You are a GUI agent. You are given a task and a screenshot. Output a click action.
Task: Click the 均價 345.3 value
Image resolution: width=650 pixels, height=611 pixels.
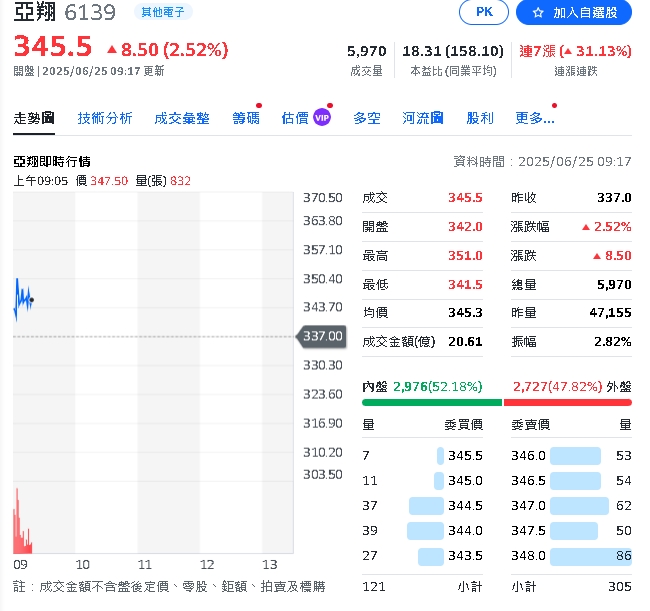465,313
